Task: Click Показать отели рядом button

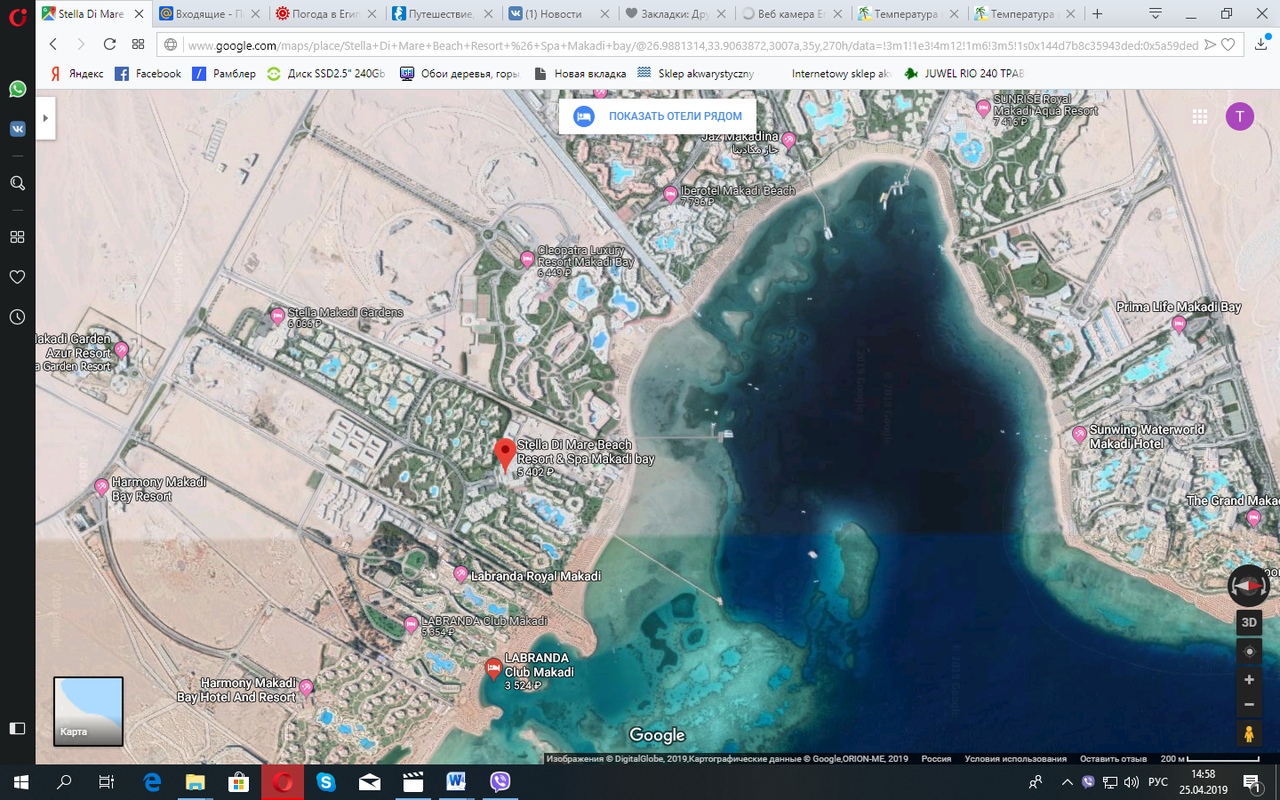Action: 658,116
